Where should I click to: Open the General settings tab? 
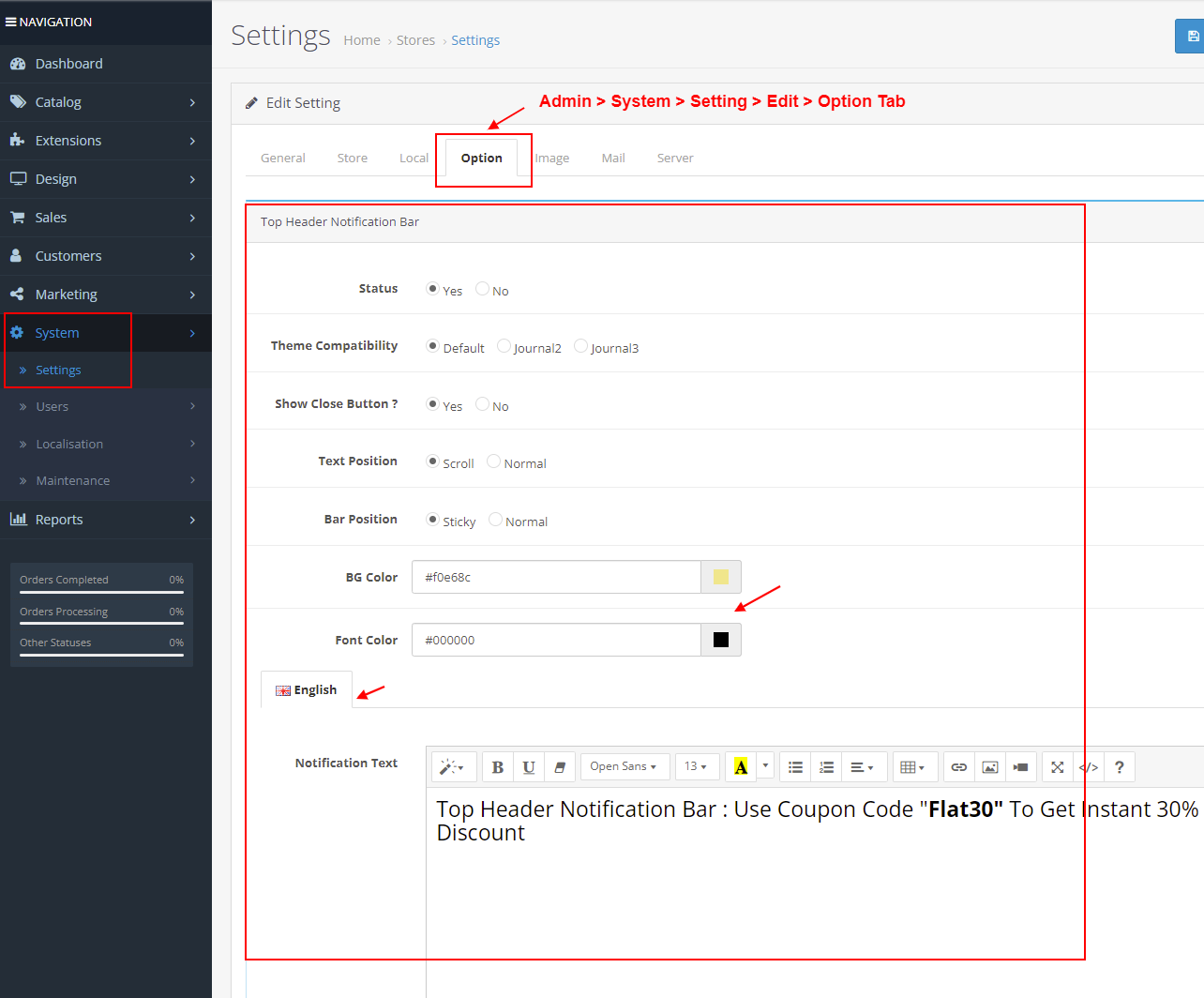pos(283,159)
